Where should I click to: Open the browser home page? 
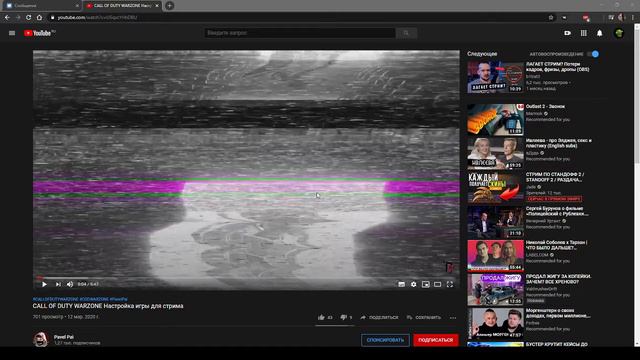(39, 18)
